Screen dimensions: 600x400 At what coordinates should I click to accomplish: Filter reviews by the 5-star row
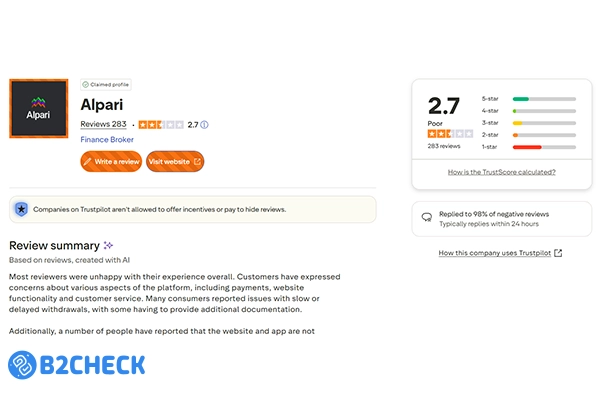click(x=530, y=99)
